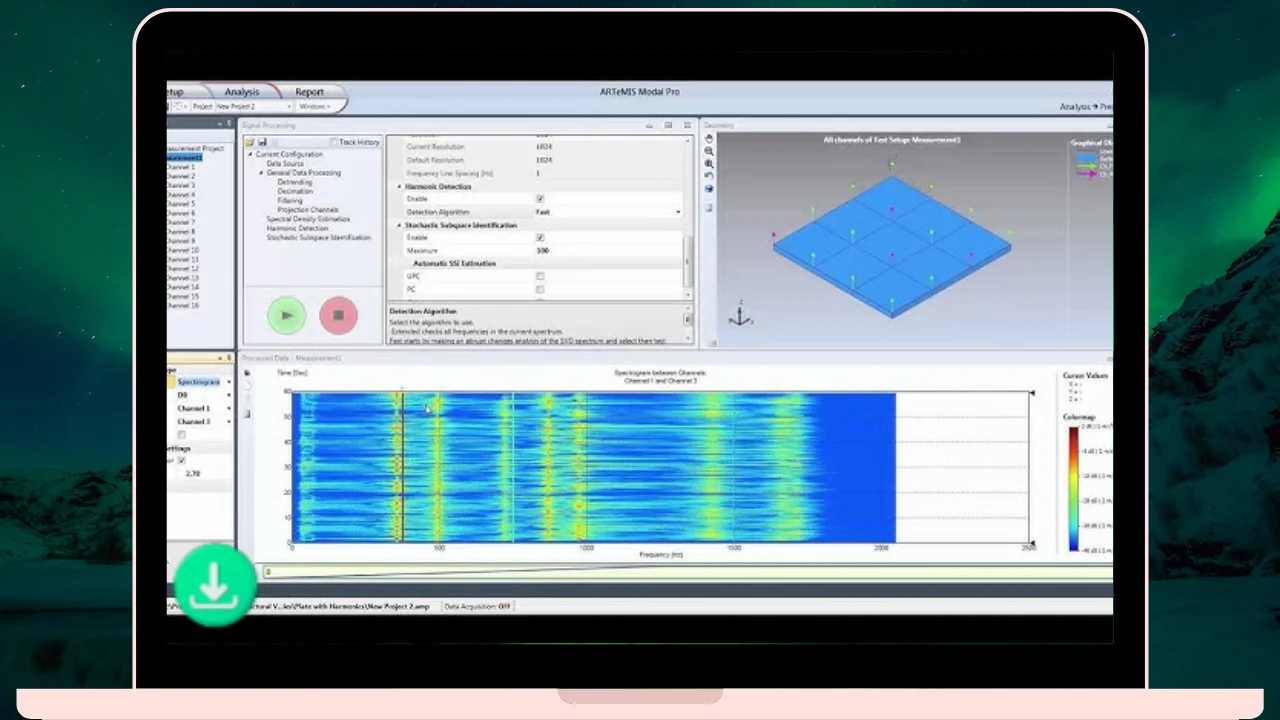This screenshot has height=720, width=1280.
Task: Select Data Source in configuration tree
Action: (285, 164)
